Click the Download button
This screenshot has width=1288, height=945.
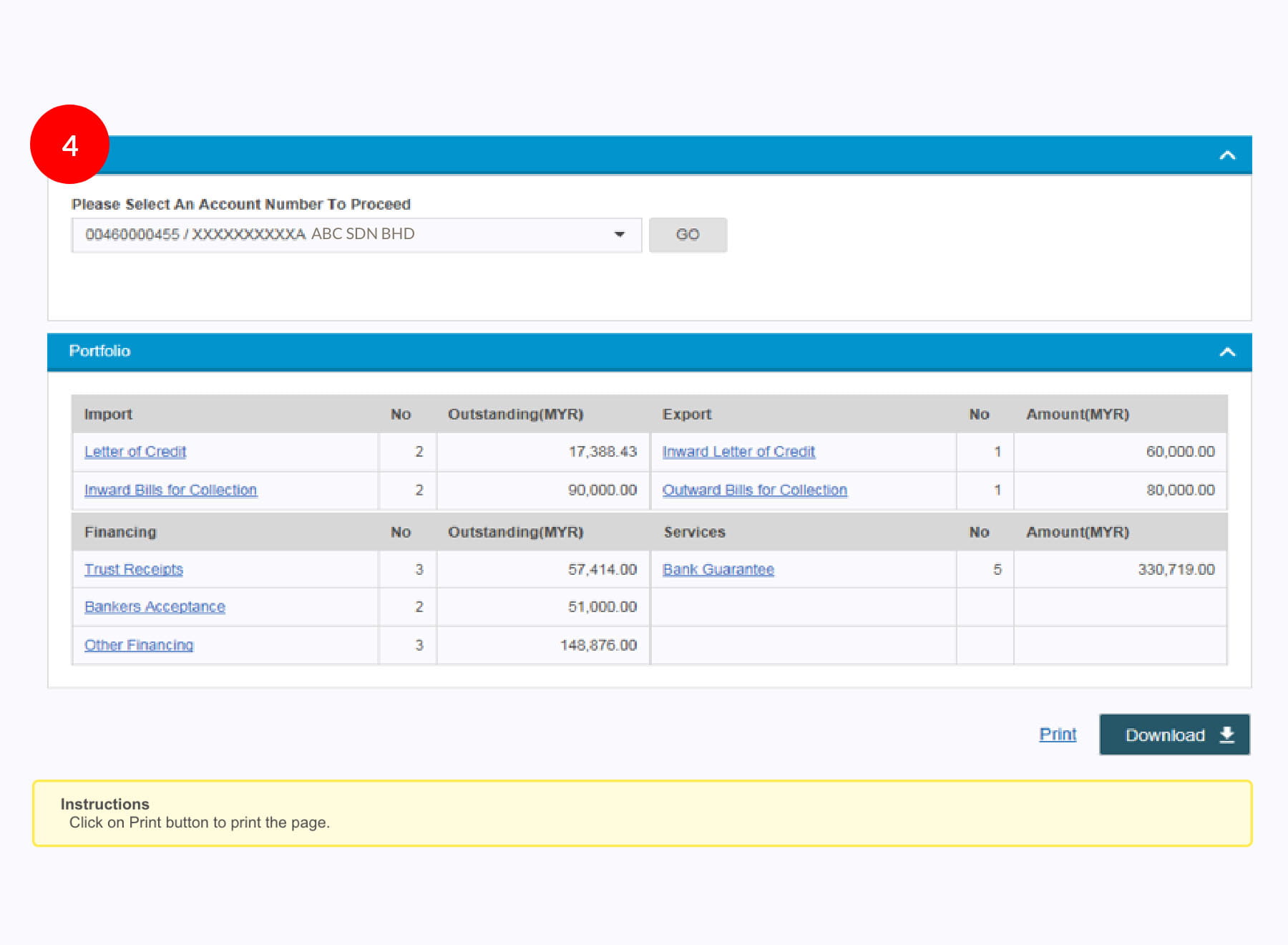click(x=1165, y=735)
